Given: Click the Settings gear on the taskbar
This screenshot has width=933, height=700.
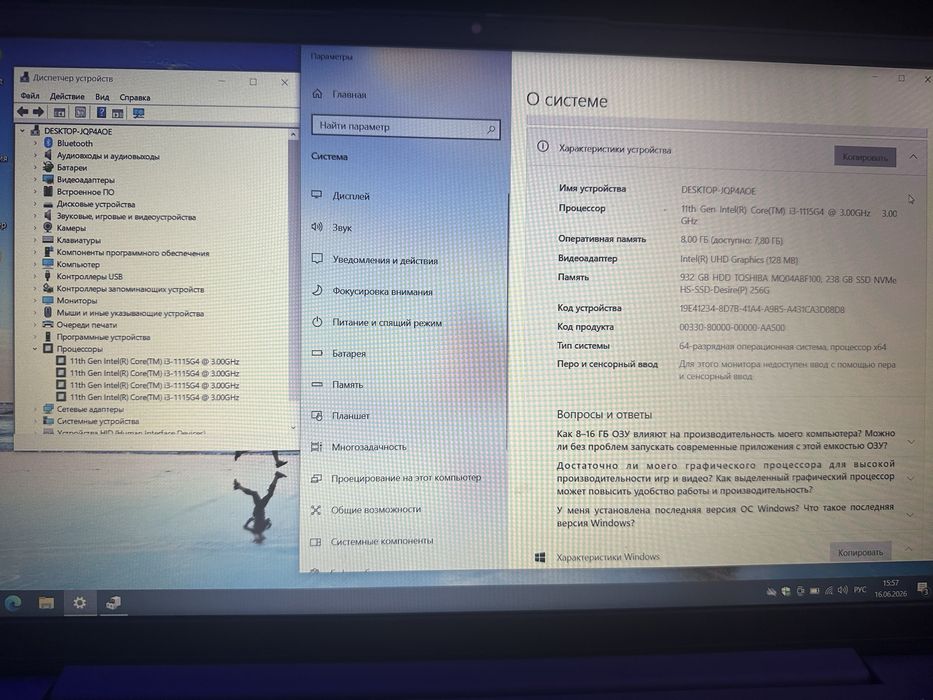Looking at the screenshot, I should coord(80,603).
